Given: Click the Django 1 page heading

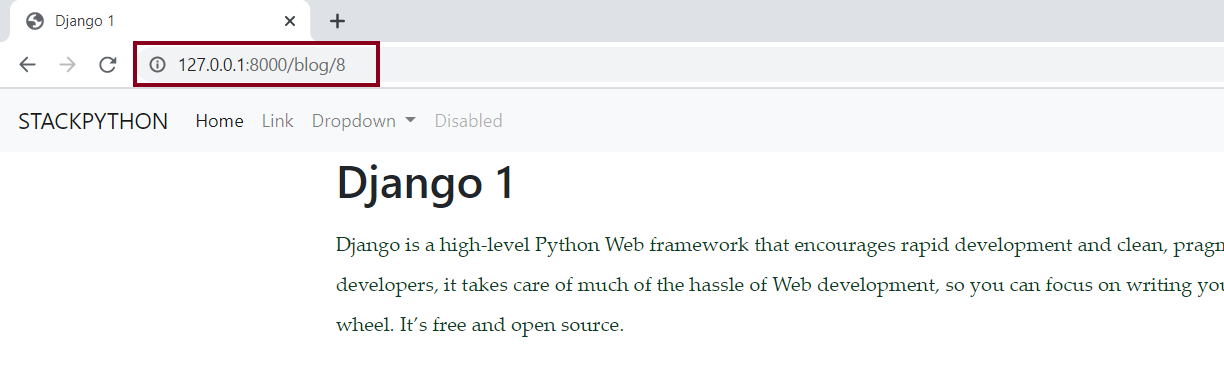Looking at the screenshot, I should (426, 184).
